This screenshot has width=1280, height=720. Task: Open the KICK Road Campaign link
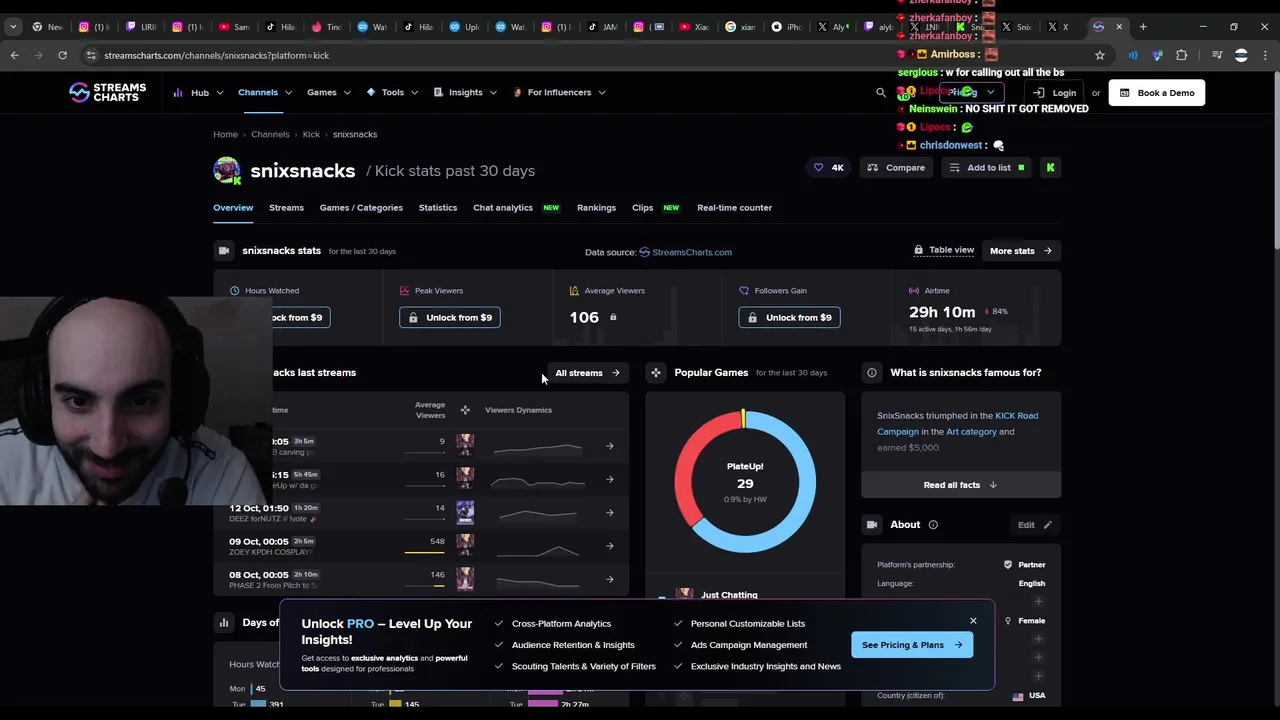point(957,424)
